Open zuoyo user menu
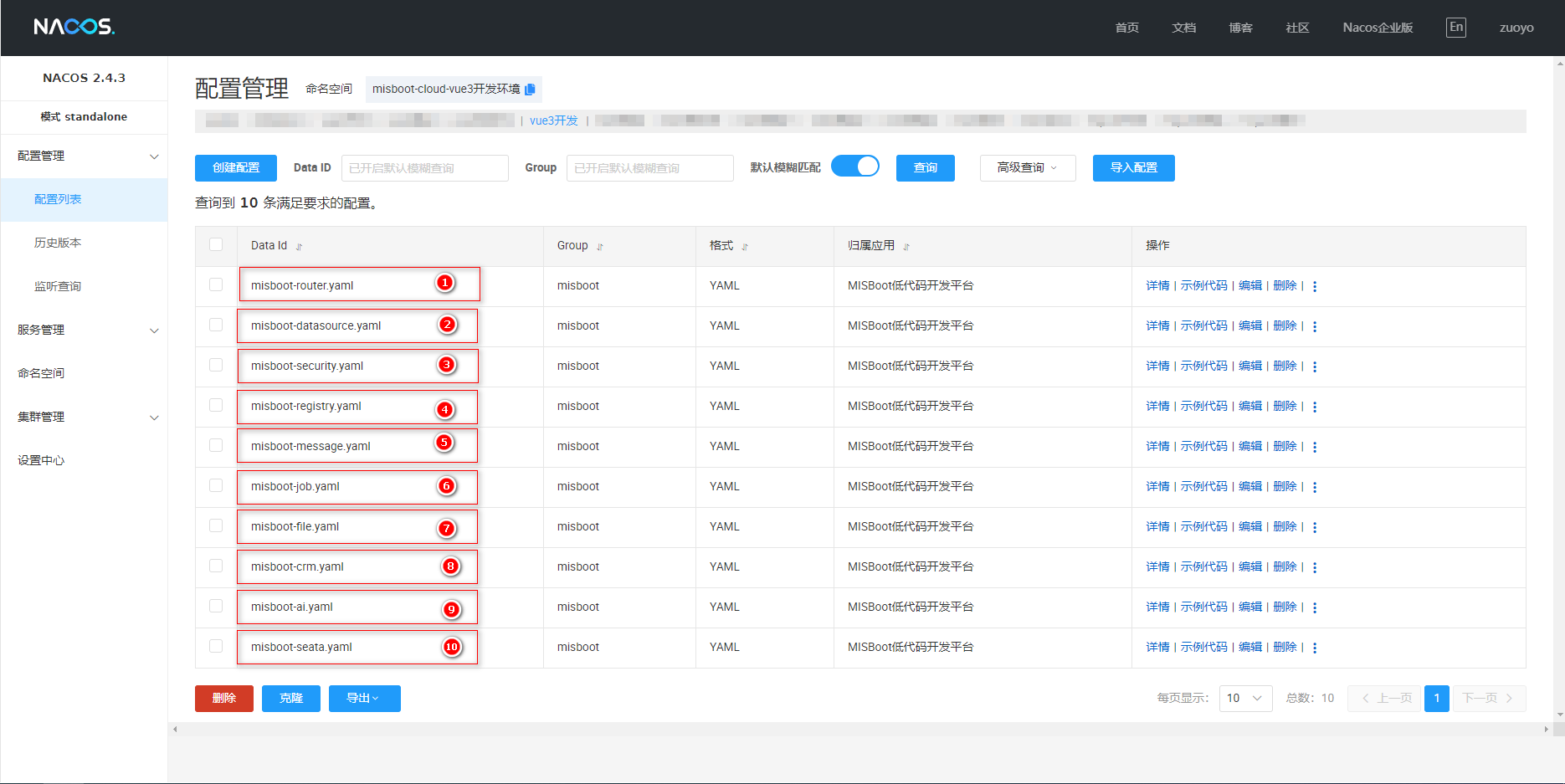Viewport: 1565px width, 784px height. coord(1516,28)
